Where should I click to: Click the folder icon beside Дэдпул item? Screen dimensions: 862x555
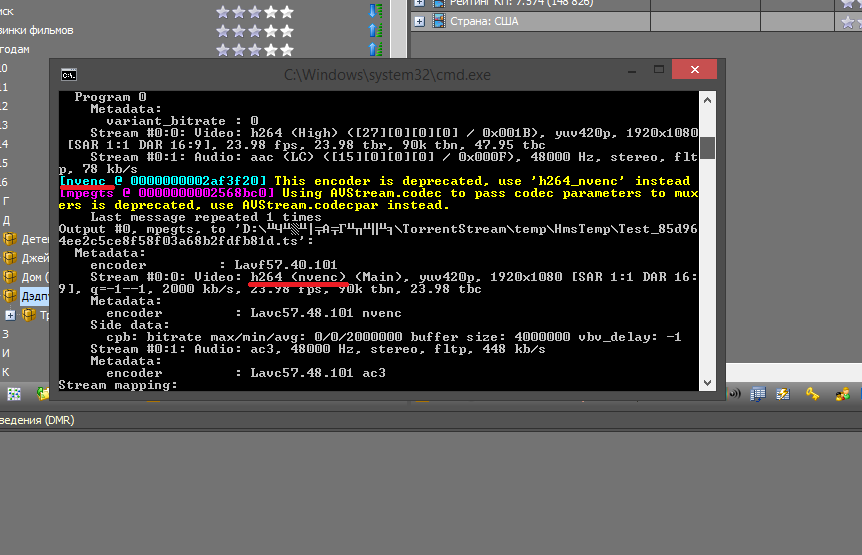pos(11,296)
